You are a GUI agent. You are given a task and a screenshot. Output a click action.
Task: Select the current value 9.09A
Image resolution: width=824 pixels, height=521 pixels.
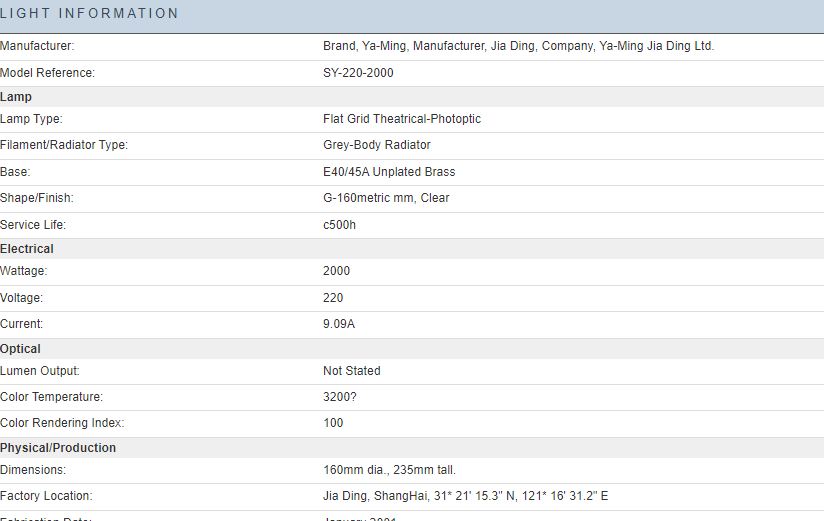339,324
